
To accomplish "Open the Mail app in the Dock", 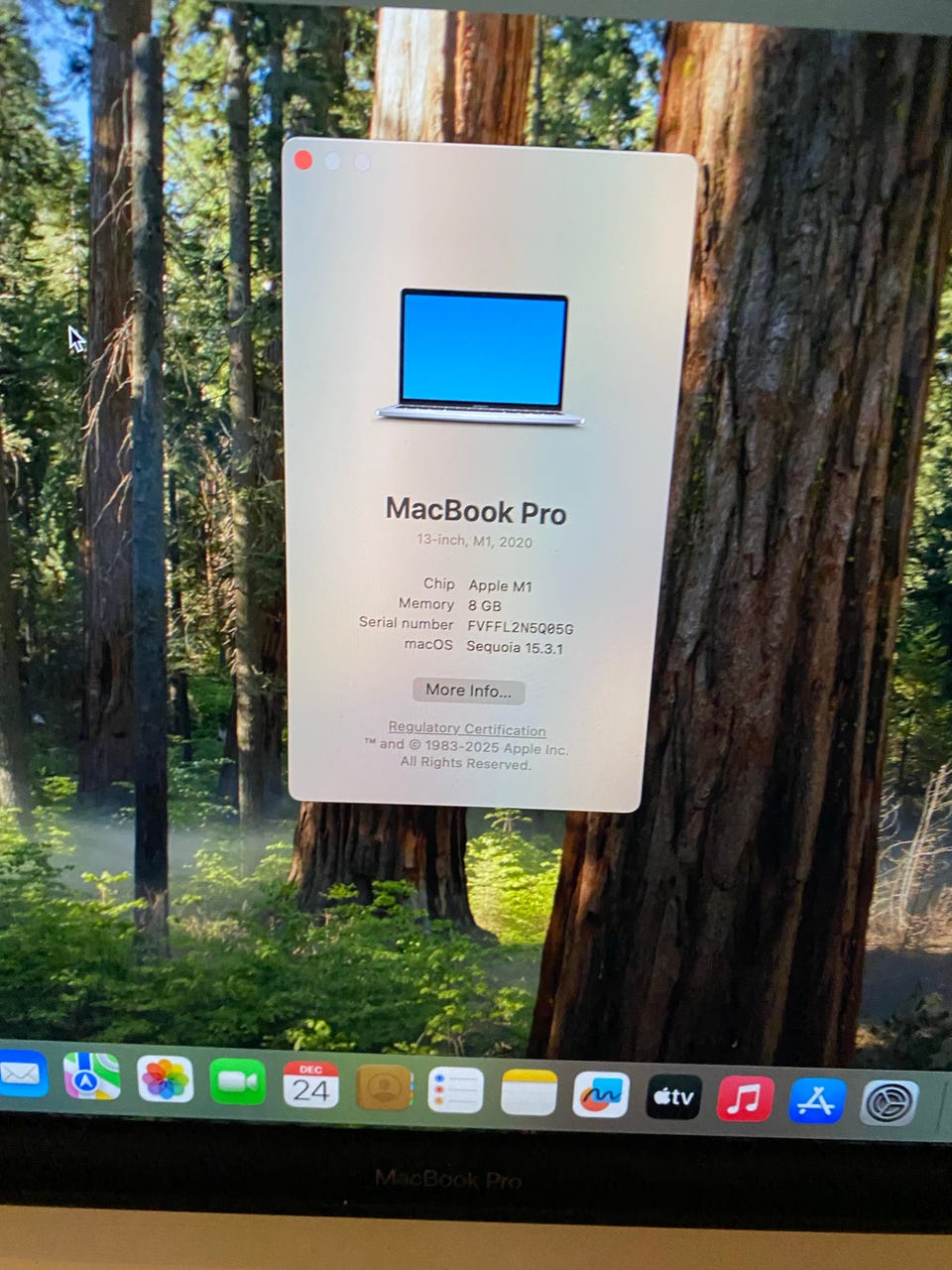I will point(22,1074).
